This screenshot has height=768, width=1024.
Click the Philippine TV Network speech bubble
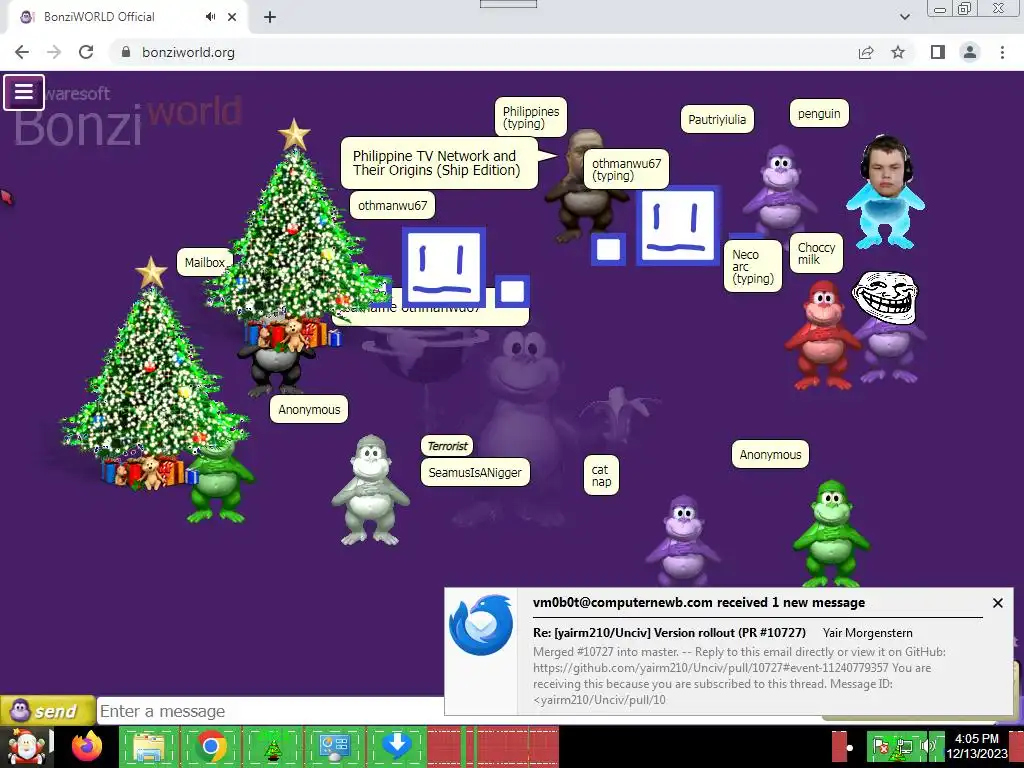click(439, 163)
